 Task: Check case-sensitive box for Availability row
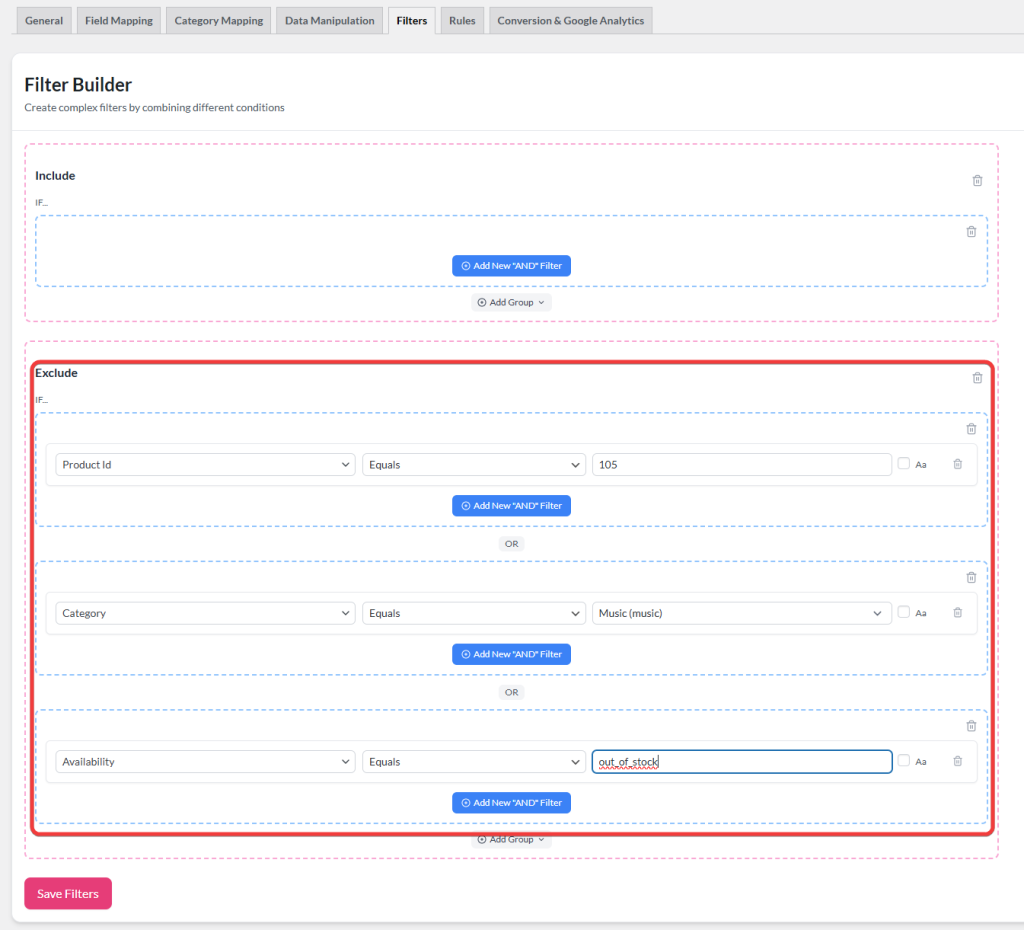point(904,761)
